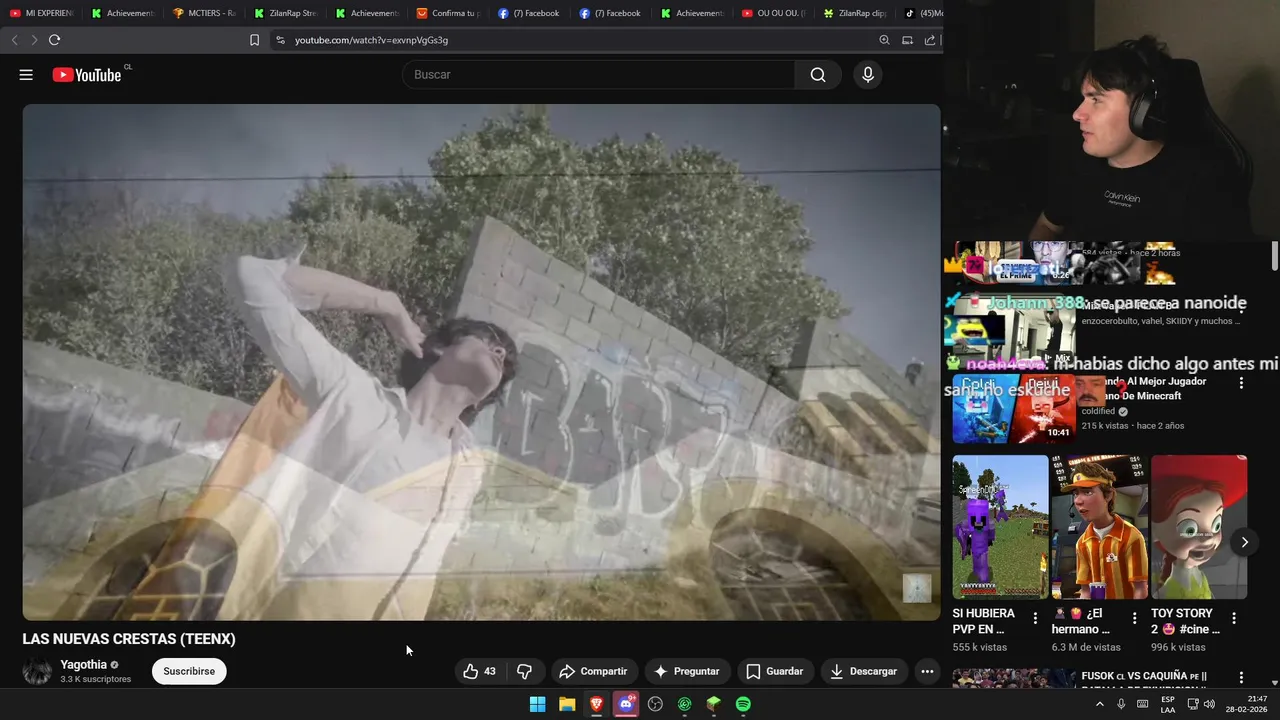Pause the video by clicking the player
This screenshot has height=720, width=1280.
(x=481, y=362)
